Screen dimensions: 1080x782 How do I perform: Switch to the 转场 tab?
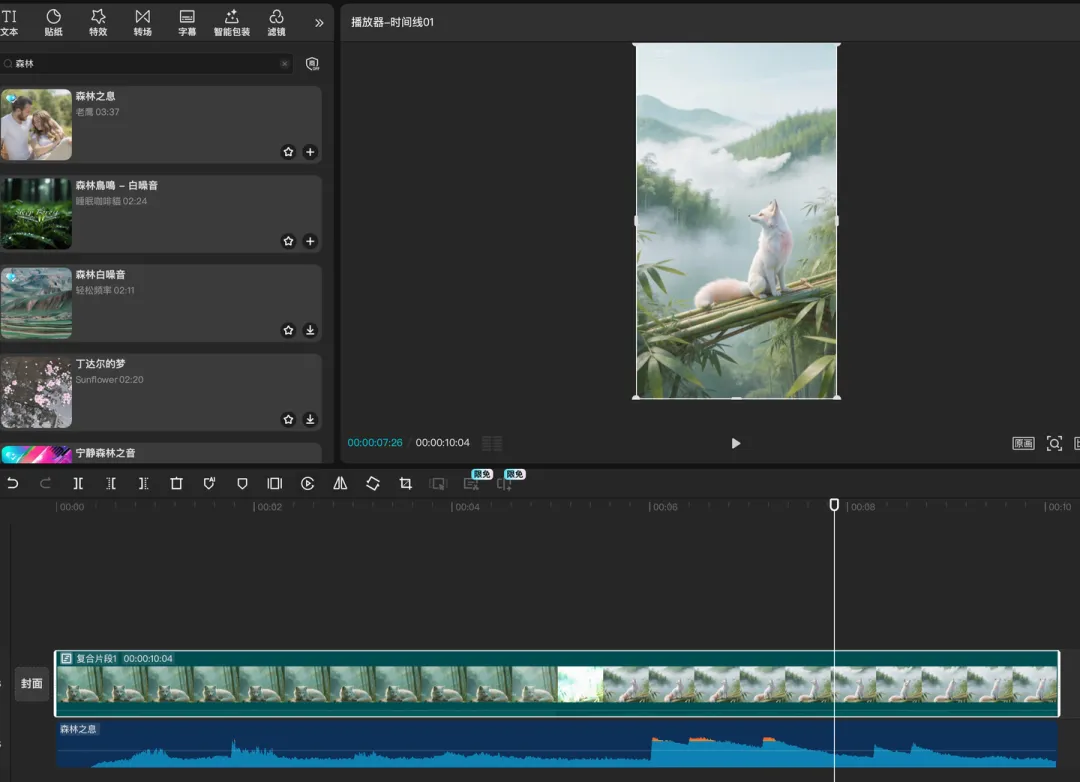pos(143,22)
